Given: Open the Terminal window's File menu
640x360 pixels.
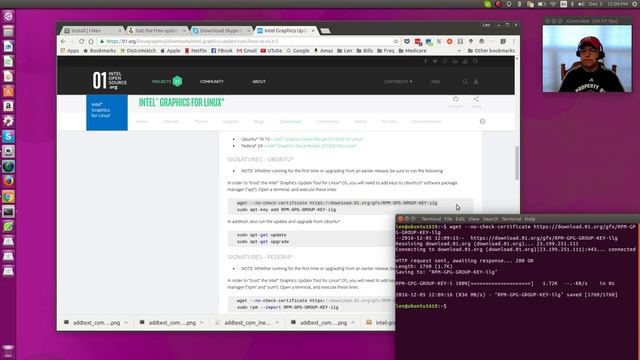Looking at the screenshot, I should click(448, 219).
